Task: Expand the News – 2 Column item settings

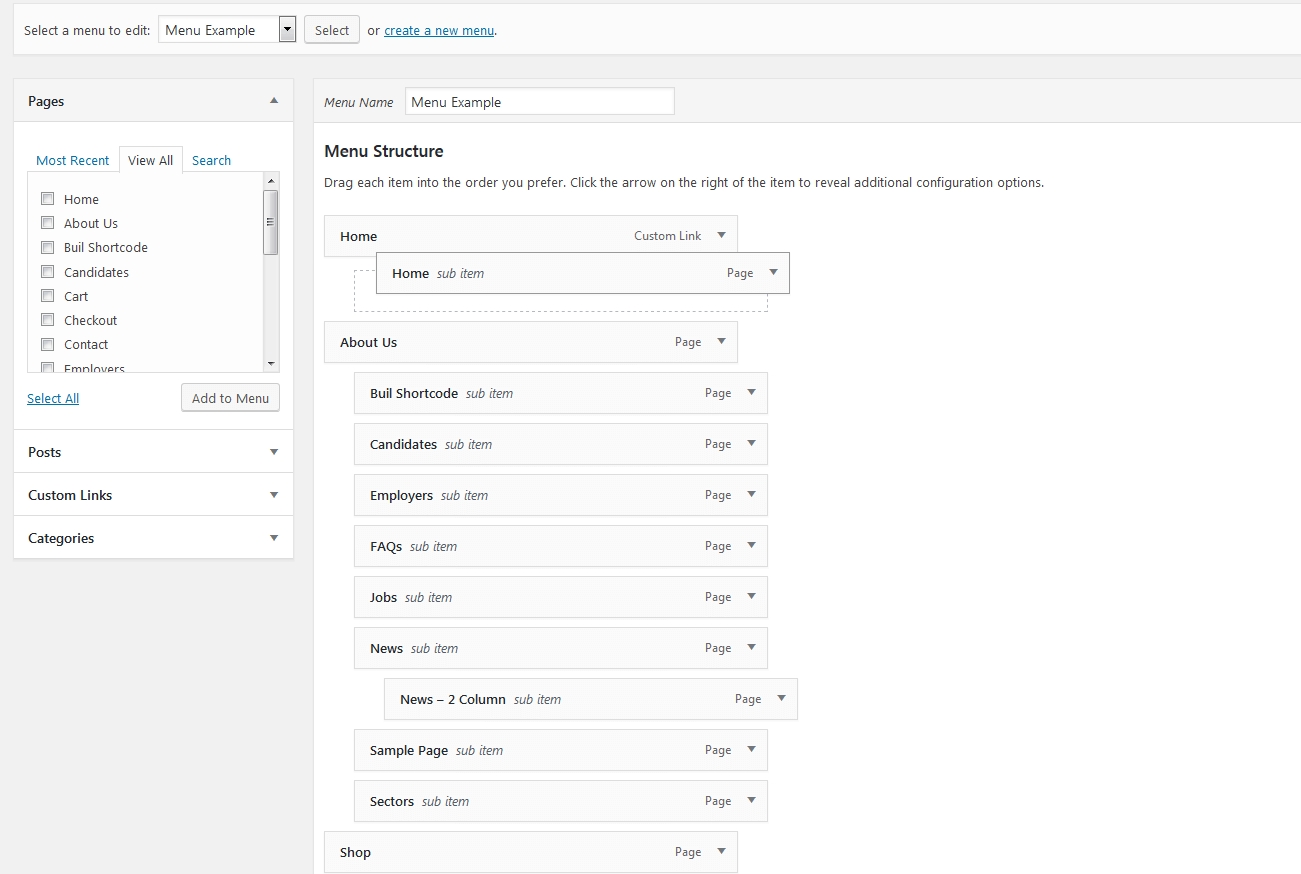Action: pos(782,699)
